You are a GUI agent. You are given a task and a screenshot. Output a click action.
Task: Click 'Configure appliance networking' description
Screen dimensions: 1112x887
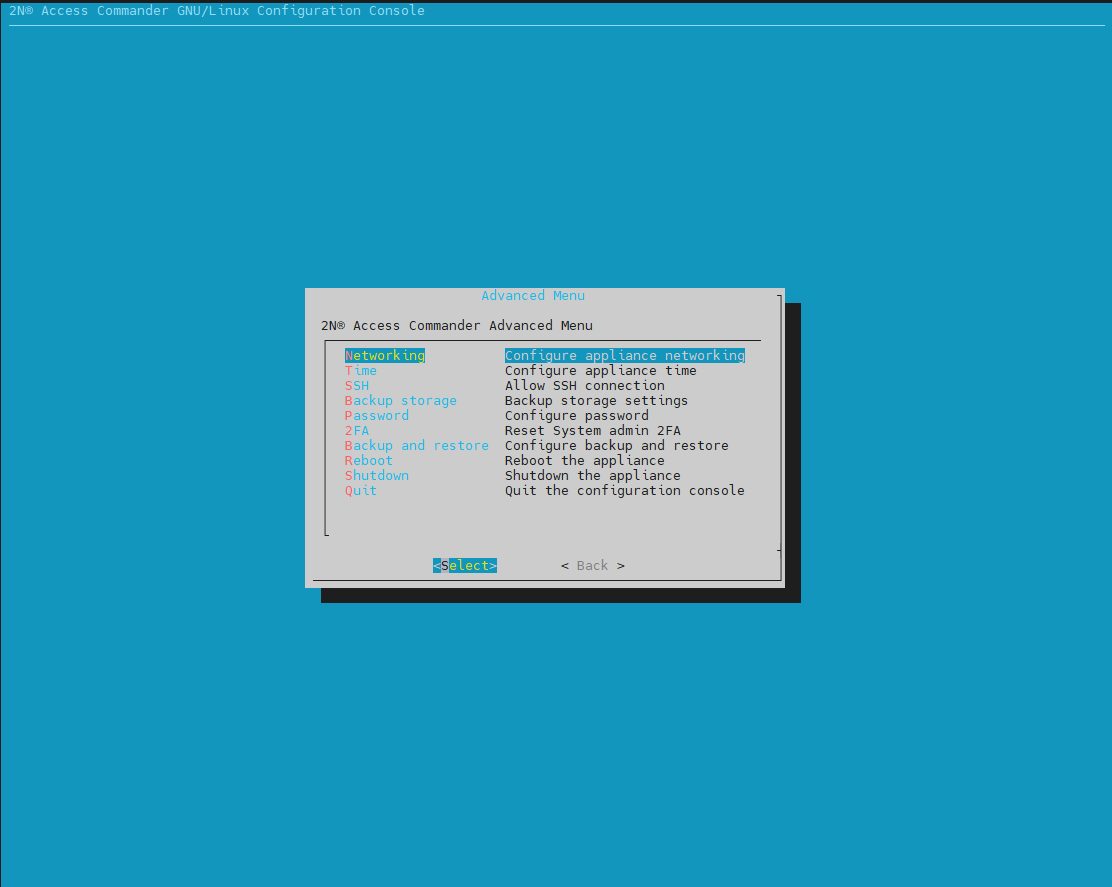coord(625,355)
